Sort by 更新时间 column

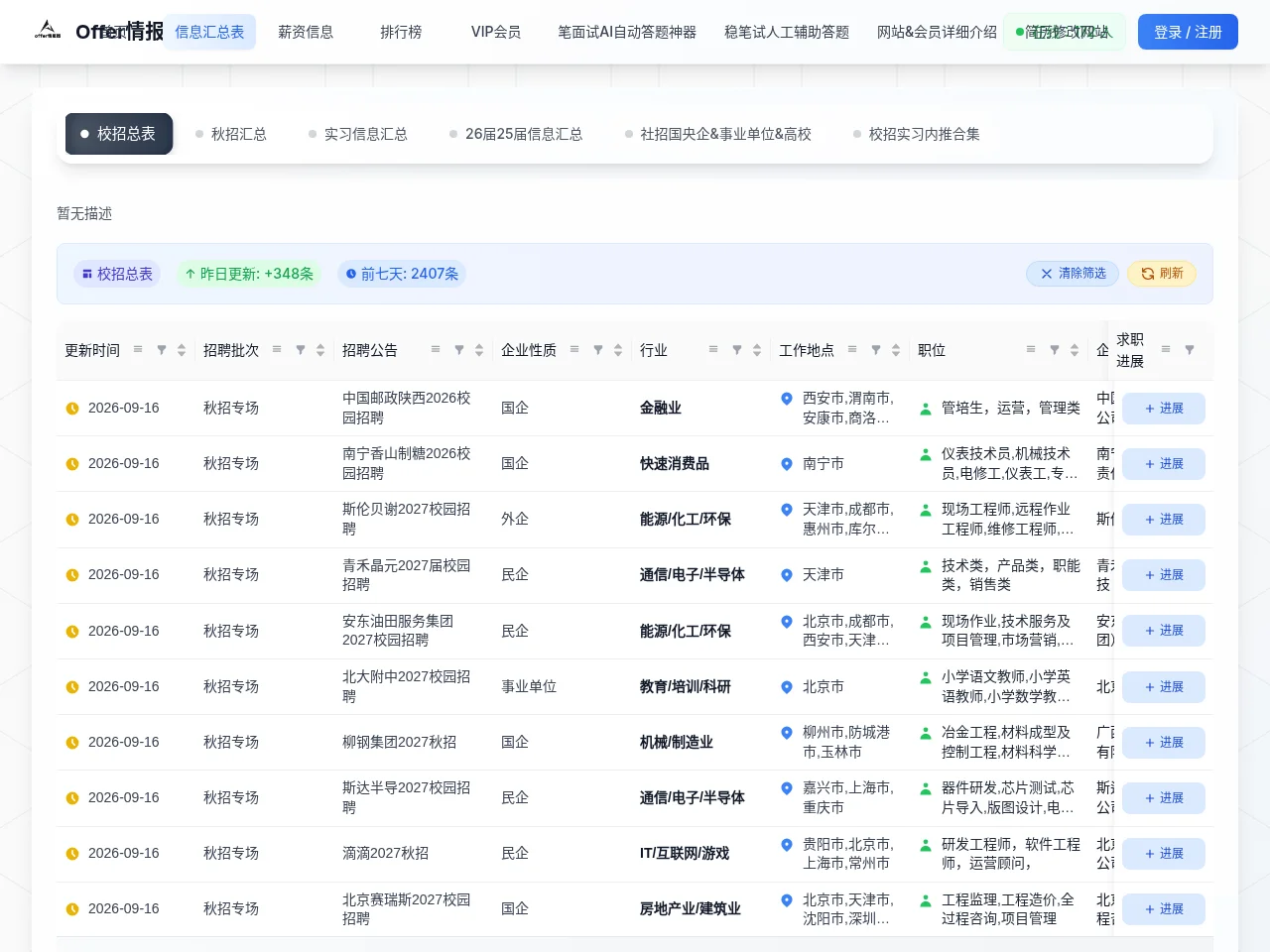pyautogui.click(x=182, y=350)
